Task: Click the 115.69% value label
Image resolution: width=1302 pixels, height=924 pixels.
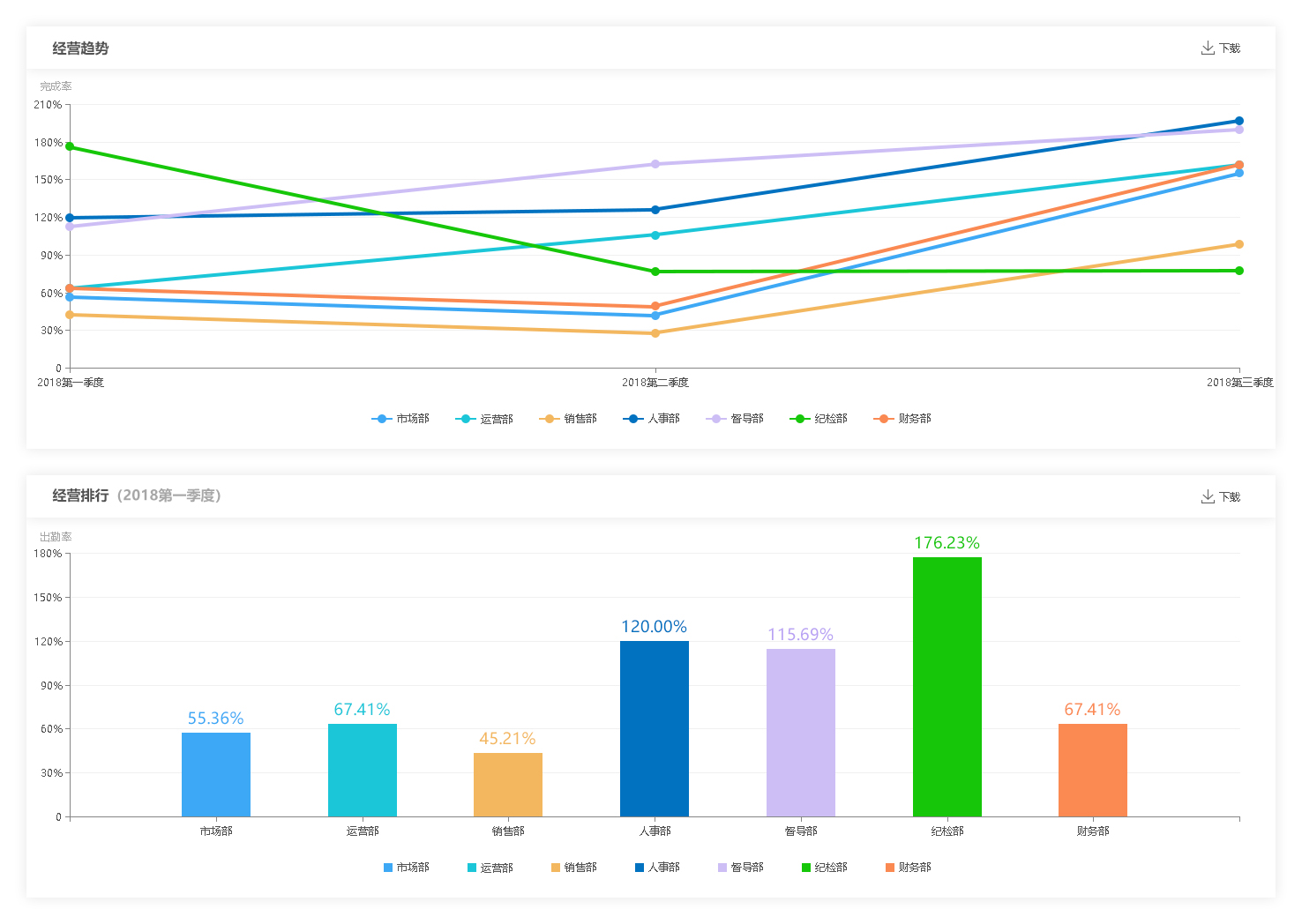Action: [800, 635]
